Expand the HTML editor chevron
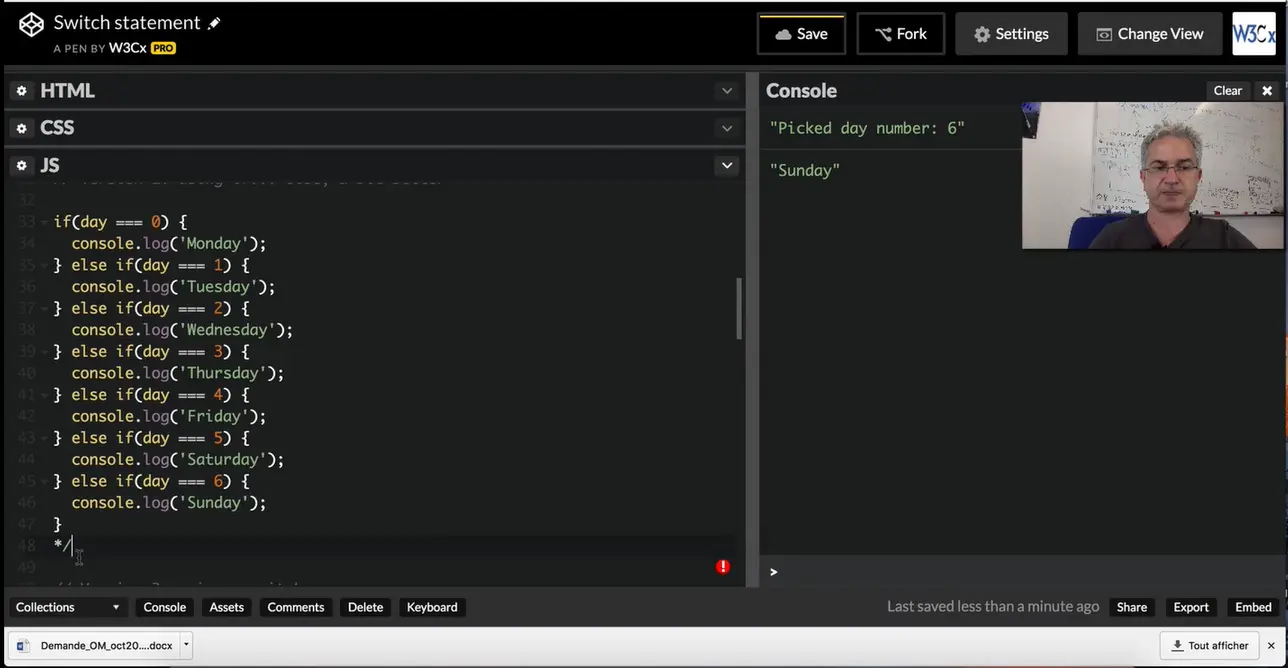Screen dimensions: 1288x668 [727, 91]
